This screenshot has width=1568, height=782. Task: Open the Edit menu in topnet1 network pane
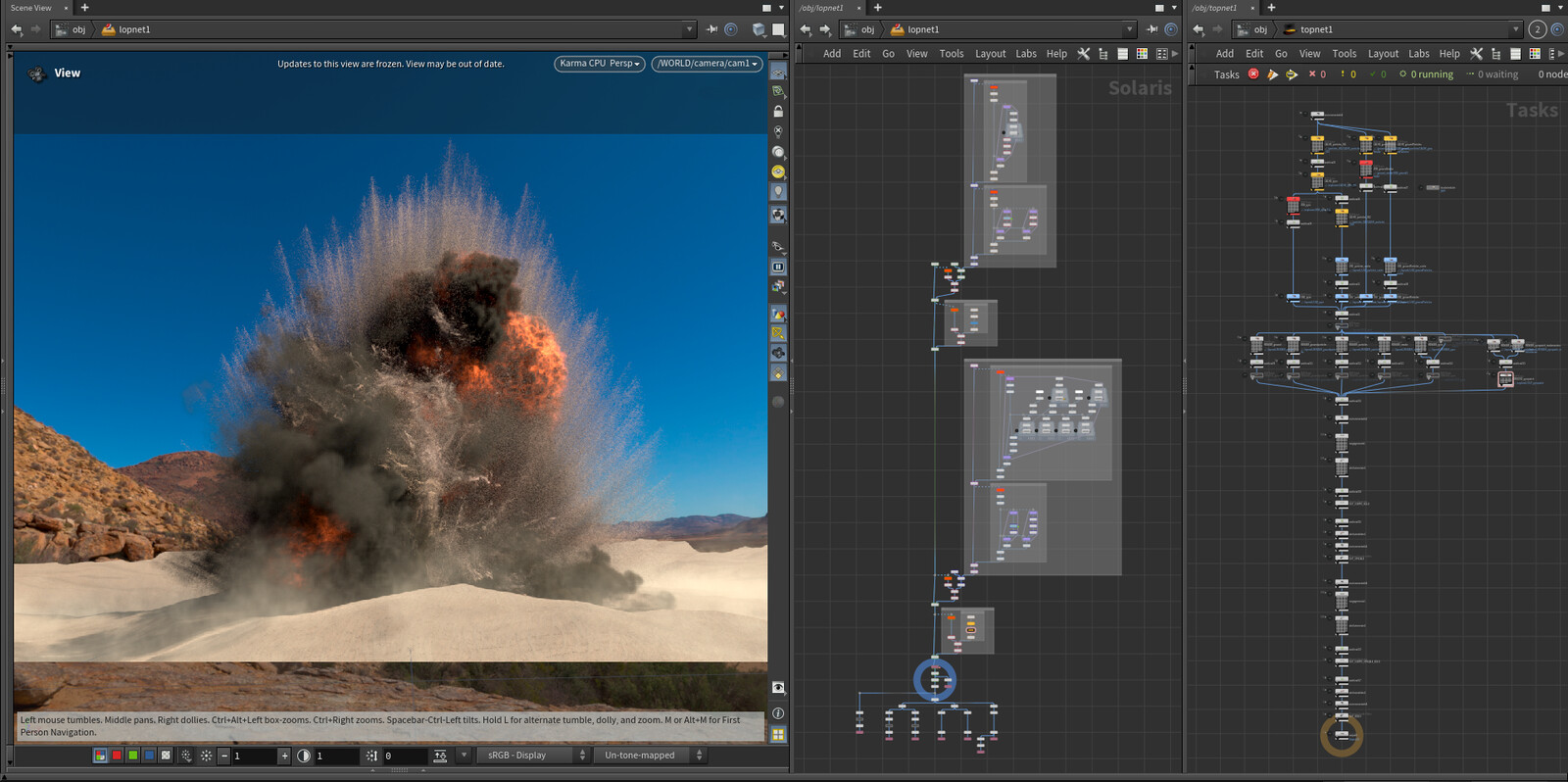(x=1254, y=54)
